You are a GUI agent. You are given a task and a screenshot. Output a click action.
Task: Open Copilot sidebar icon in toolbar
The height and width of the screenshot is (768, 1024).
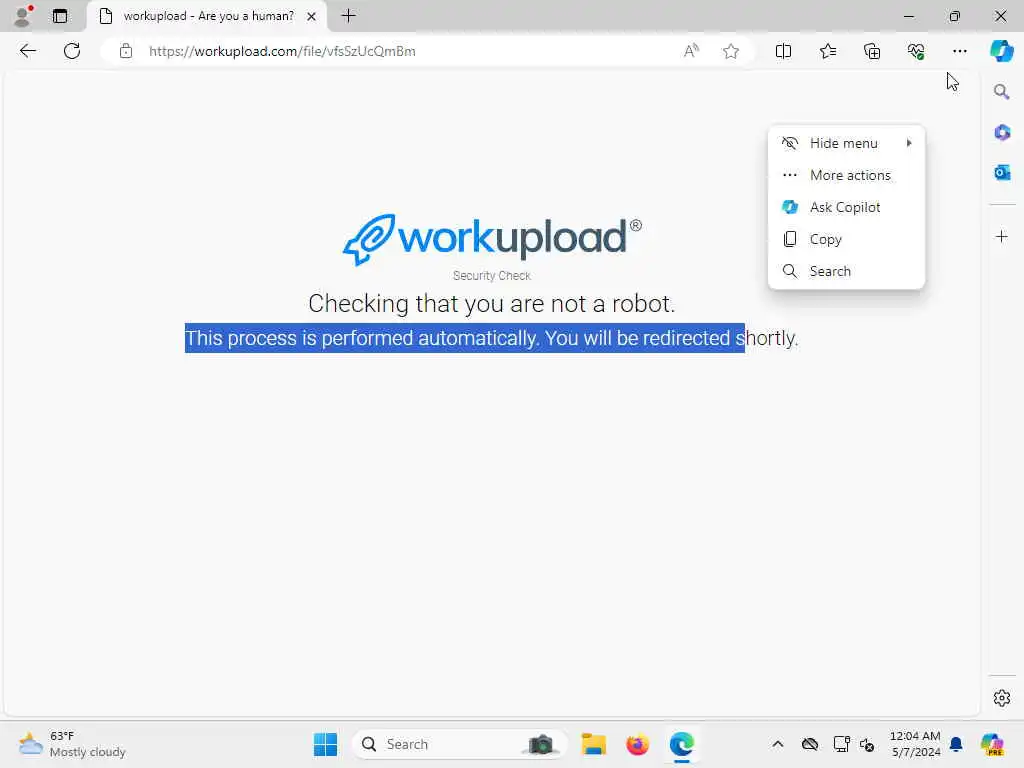tap(1002, 51)
